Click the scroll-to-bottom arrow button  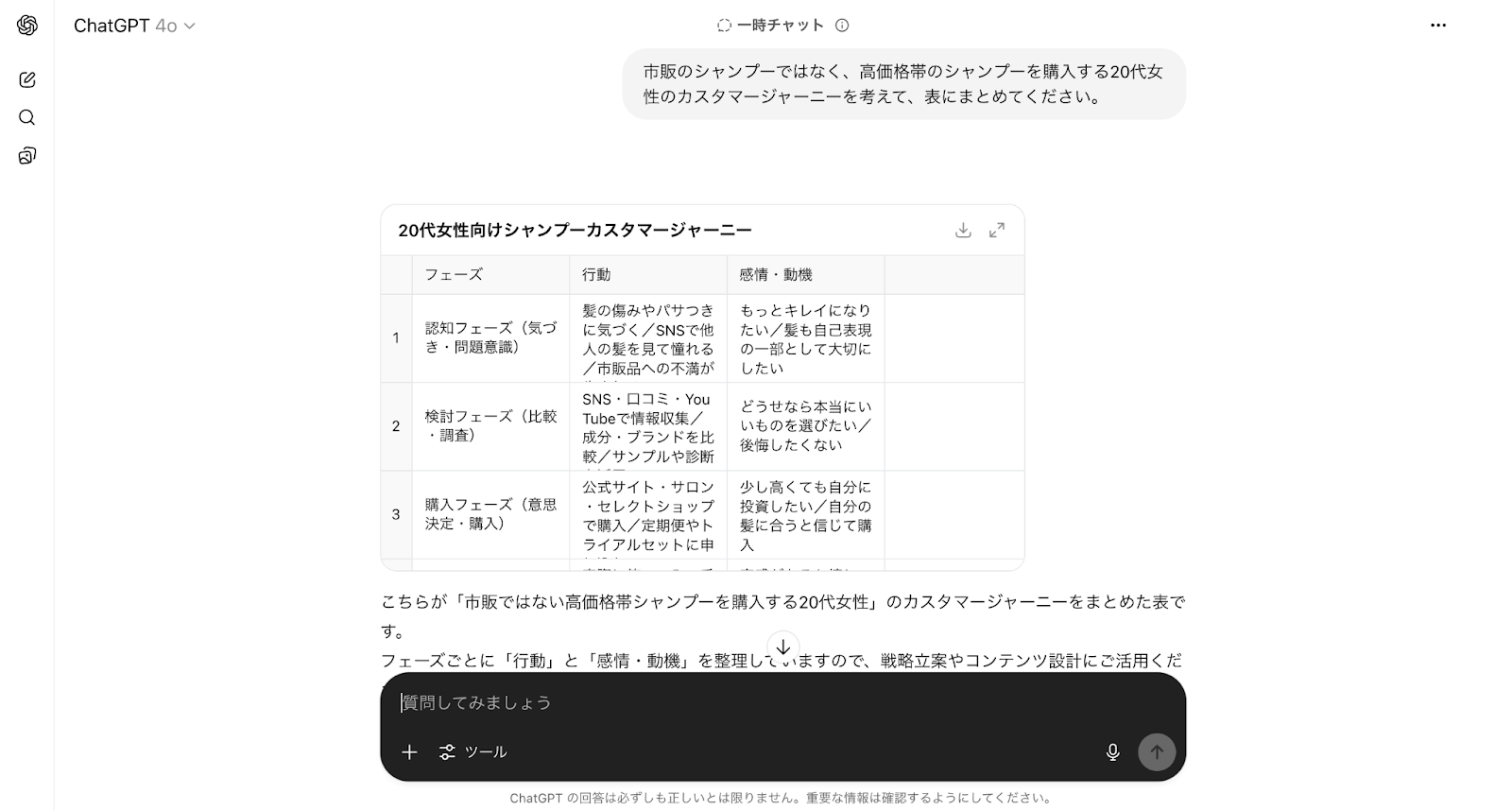(783, 647)
